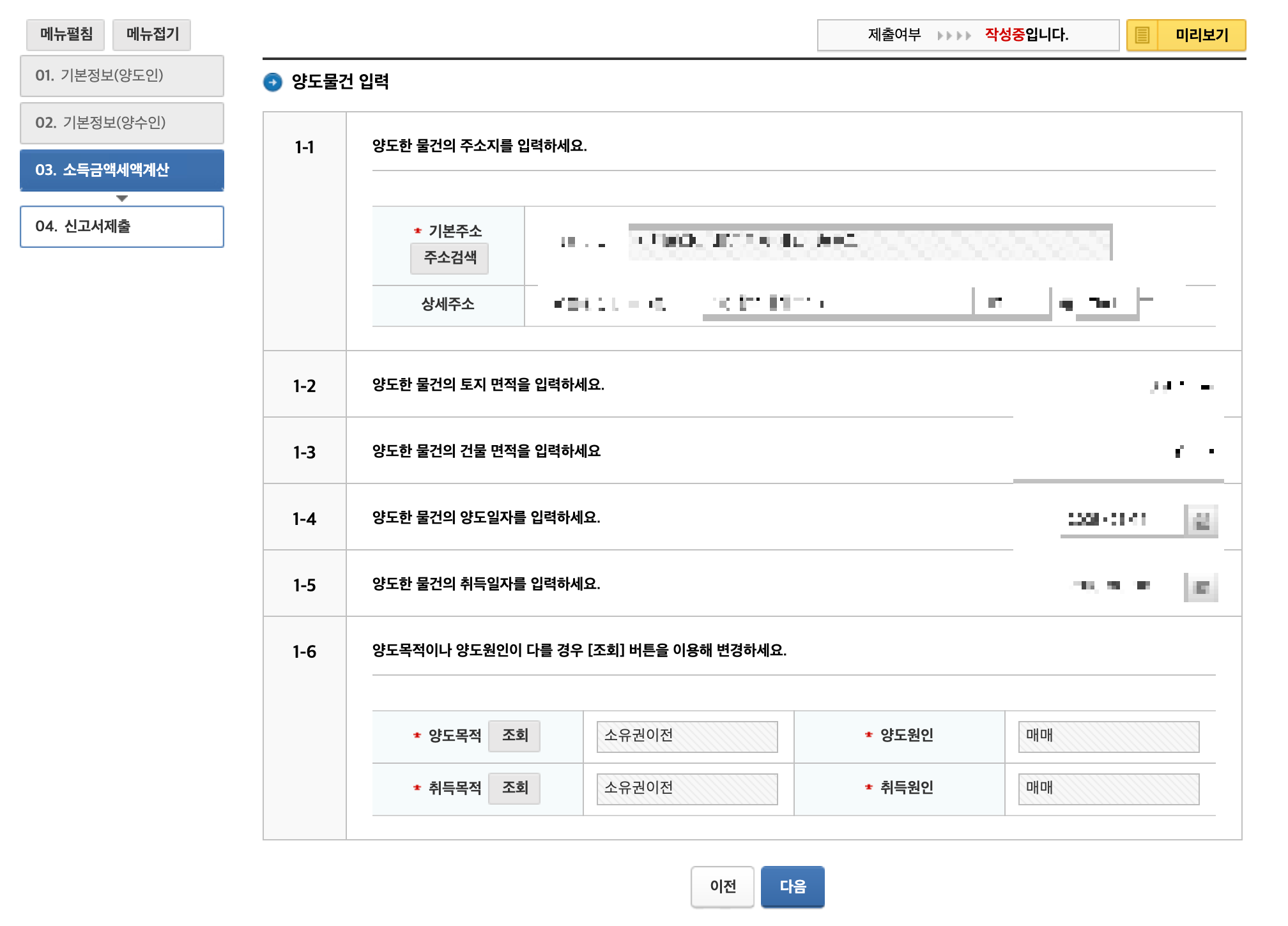
Task: Click 조회 button next to 취득목적
Action: tap(514, 788)
